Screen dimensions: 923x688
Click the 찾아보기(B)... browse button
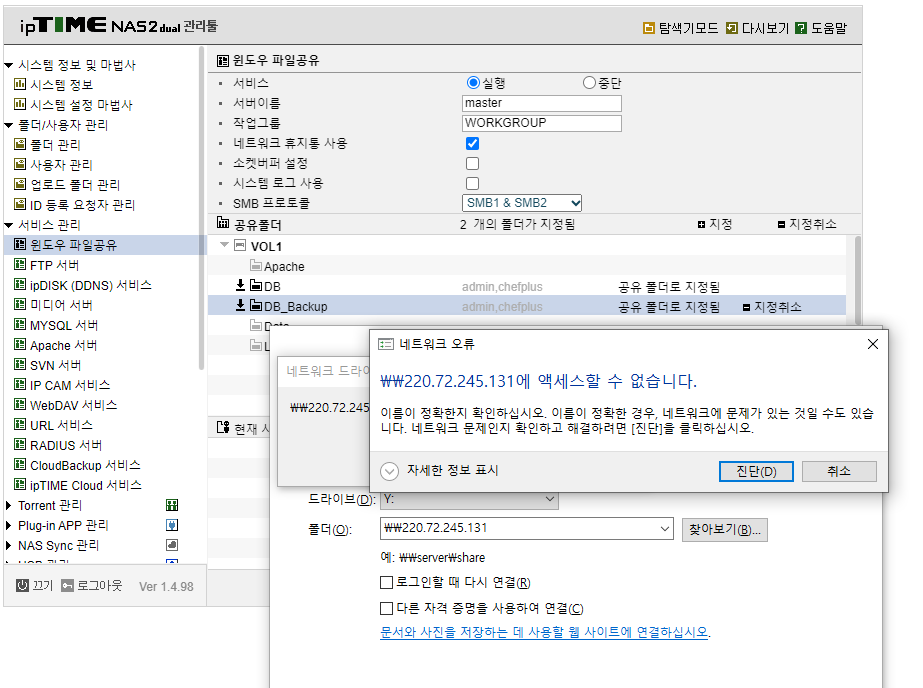(x=725, y=529)
